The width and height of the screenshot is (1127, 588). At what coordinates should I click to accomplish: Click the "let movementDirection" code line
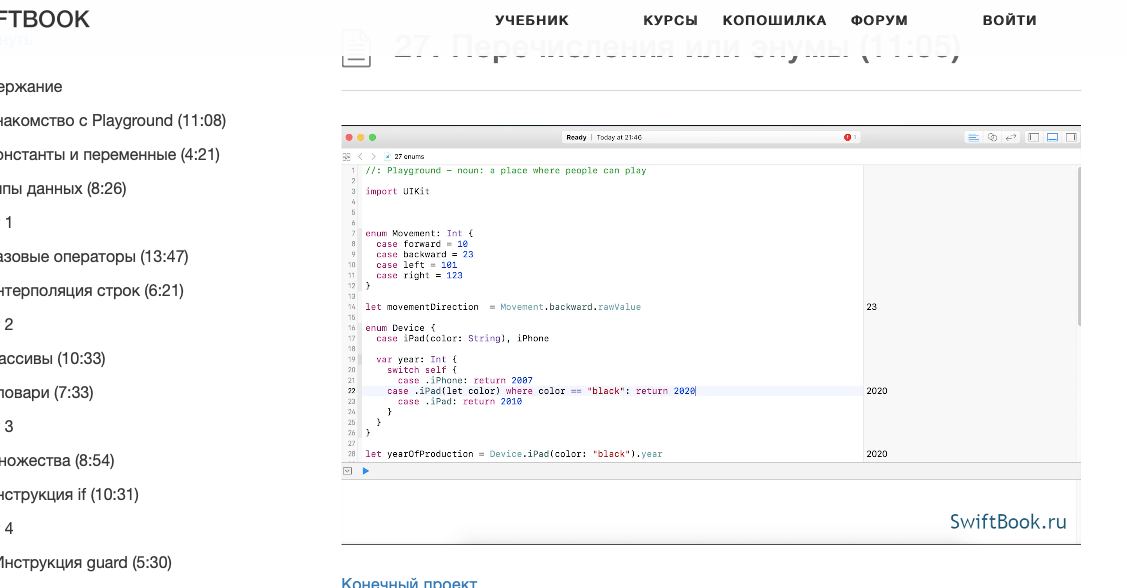(503, 307)
